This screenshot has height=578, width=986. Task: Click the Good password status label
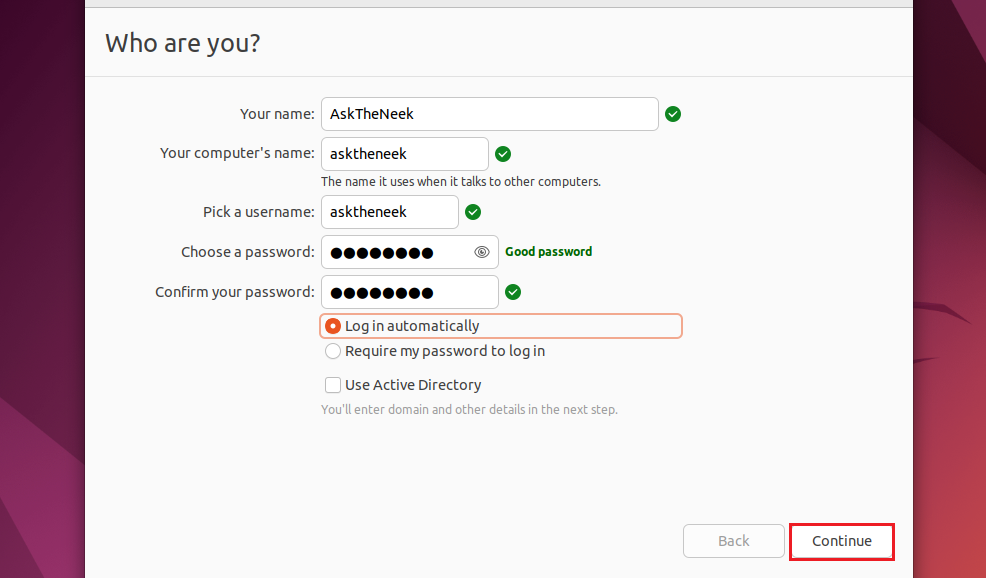(548, 252)
